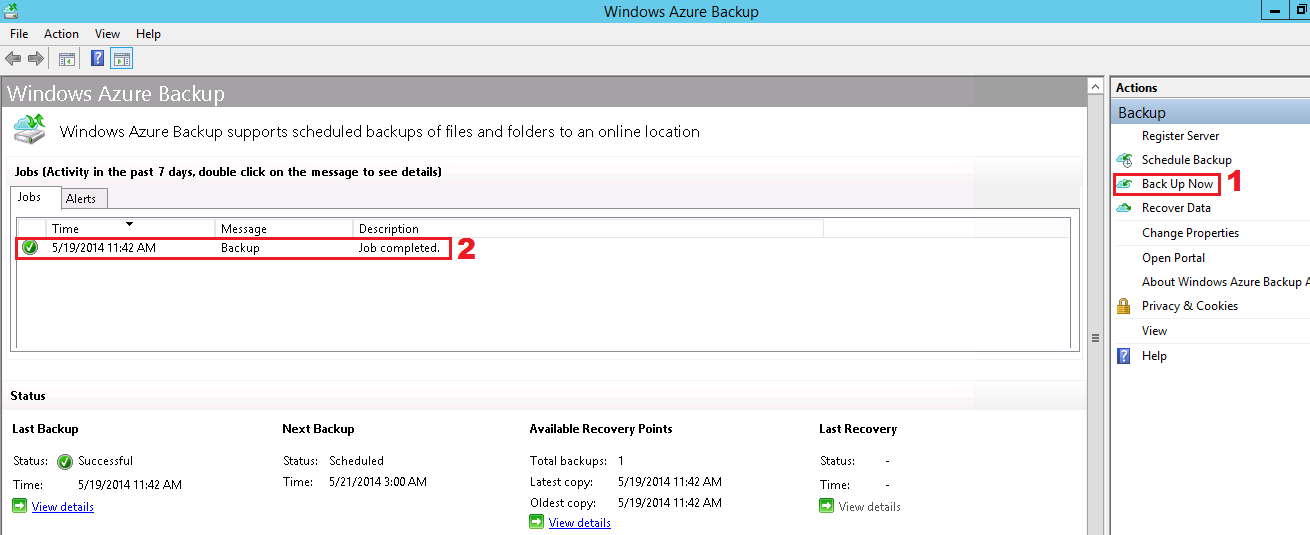
Task: Open the File menu
Action: point(19,34)
